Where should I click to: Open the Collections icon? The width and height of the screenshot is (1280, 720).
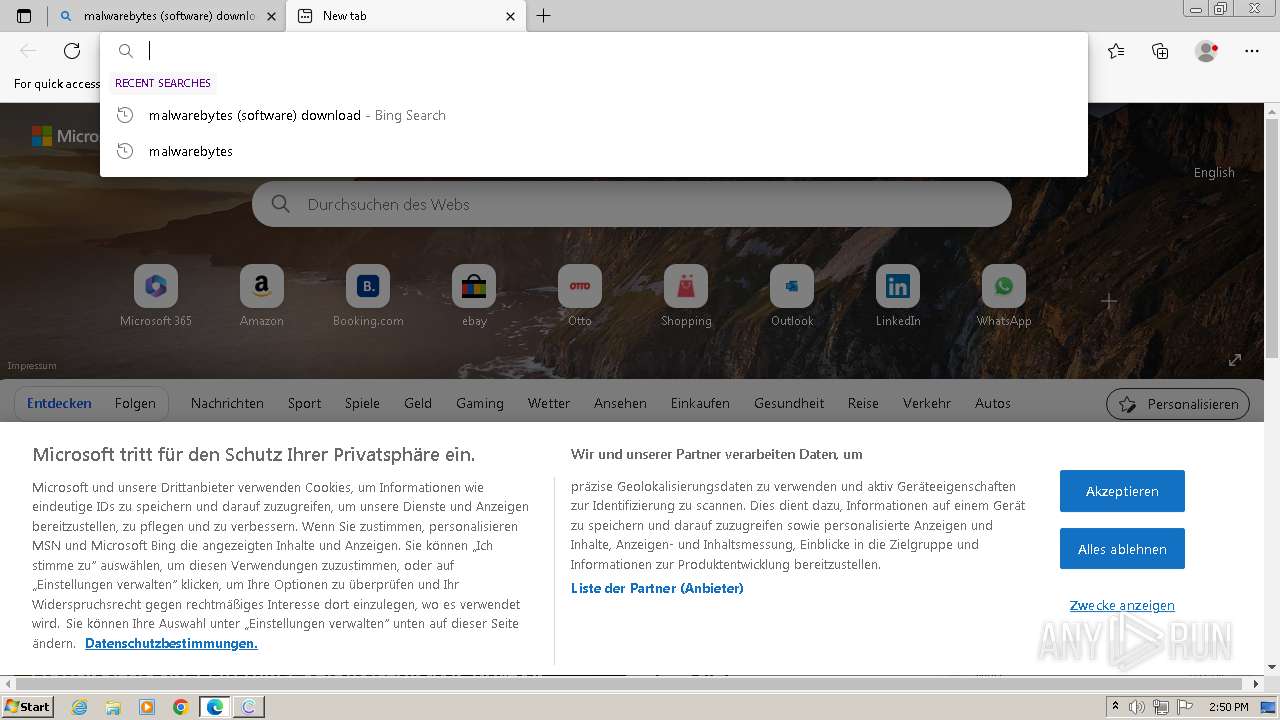(1160, 51)
